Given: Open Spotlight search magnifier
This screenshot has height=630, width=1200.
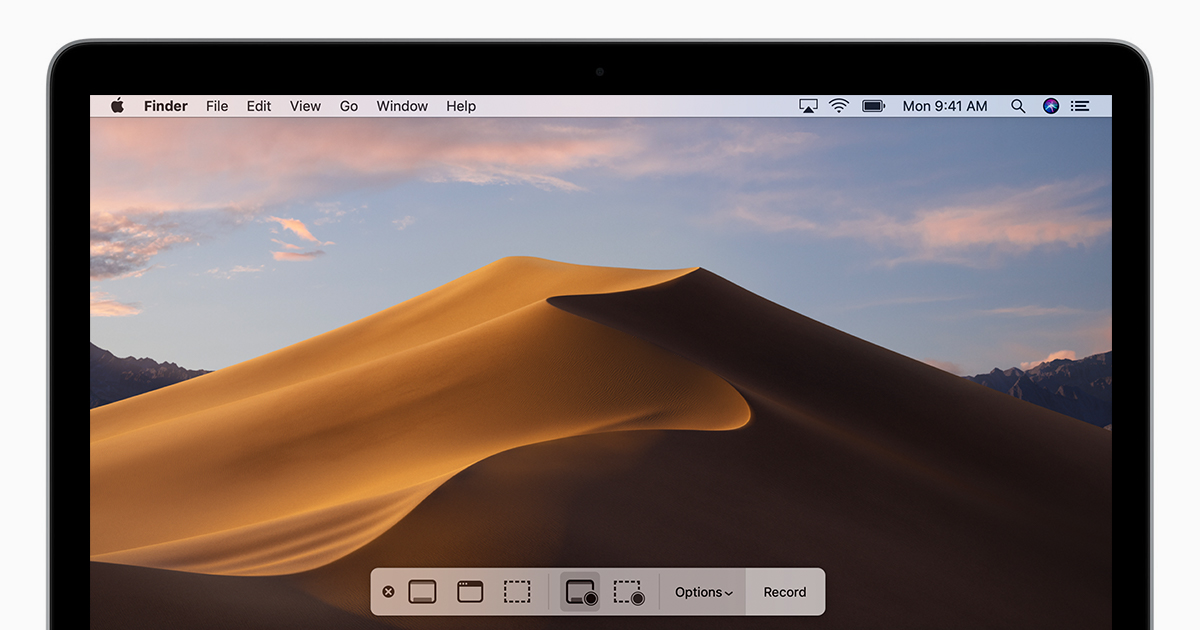Looking at the screenshot, I should 1018,106.
